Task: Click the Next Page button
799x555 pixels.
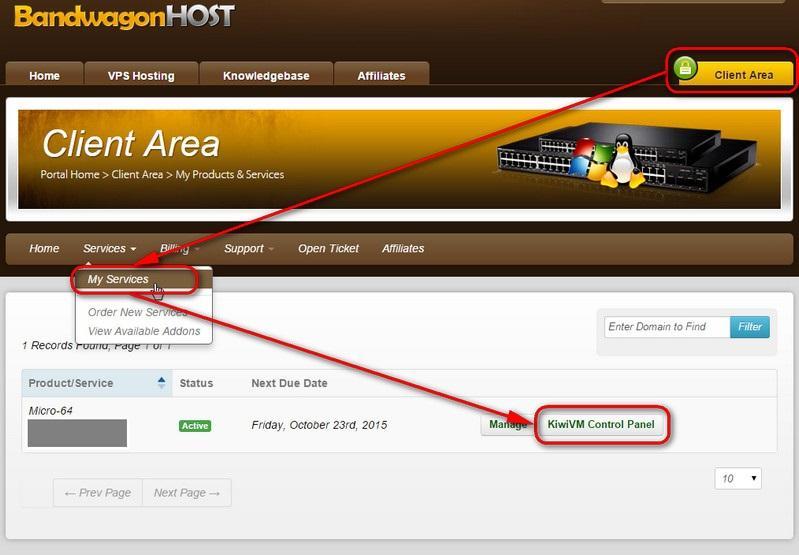Action: pyautogui.click(x=187, y=493)
